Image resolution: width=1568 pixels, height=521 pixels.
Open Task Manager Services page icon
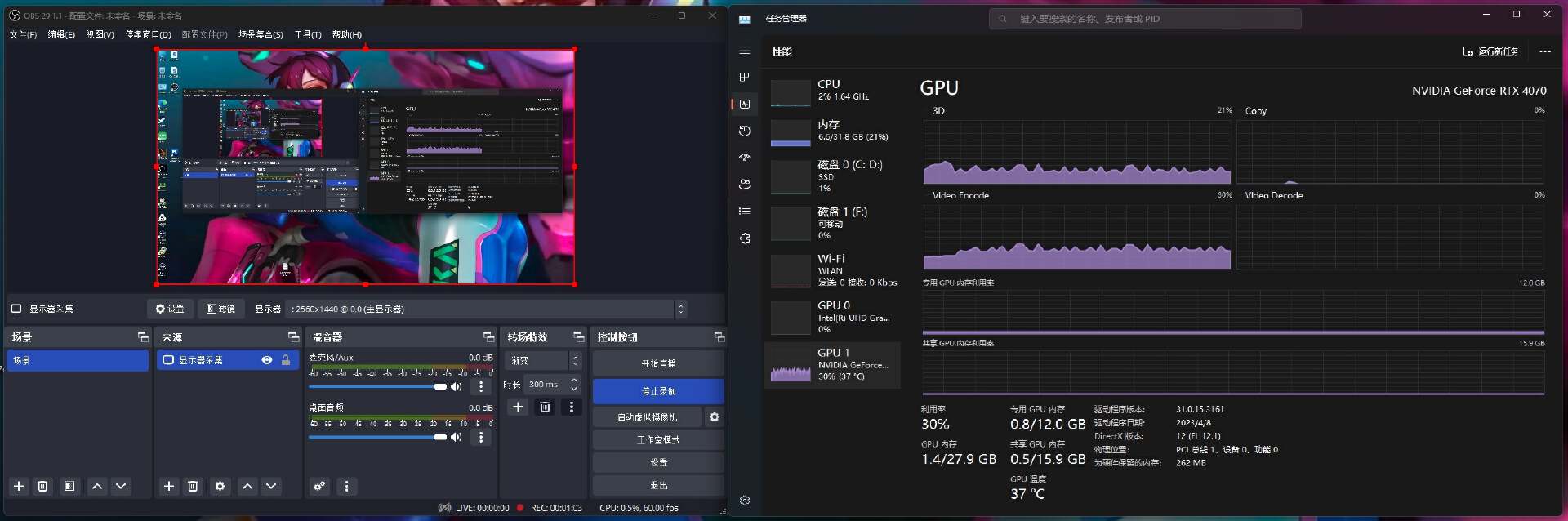pos(744,238)
